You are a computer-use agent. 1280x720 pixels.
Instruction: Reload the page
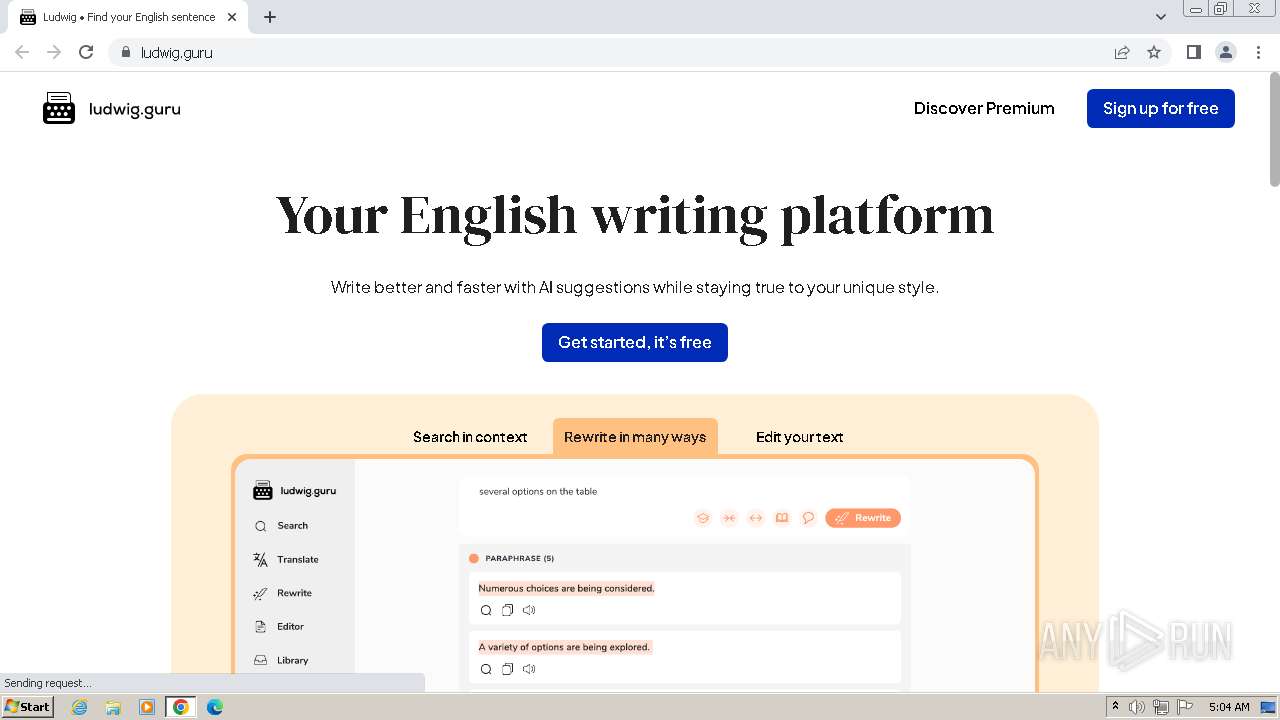86,52
